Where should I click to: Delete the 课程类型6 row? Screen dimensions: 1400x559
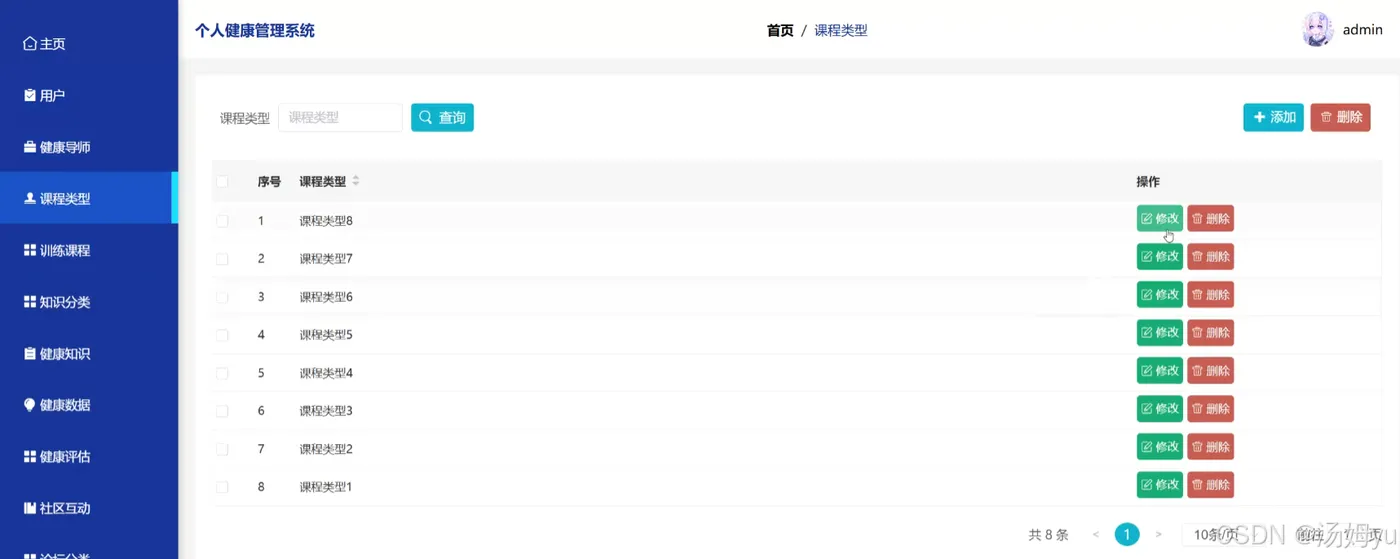click(1211, 294)
